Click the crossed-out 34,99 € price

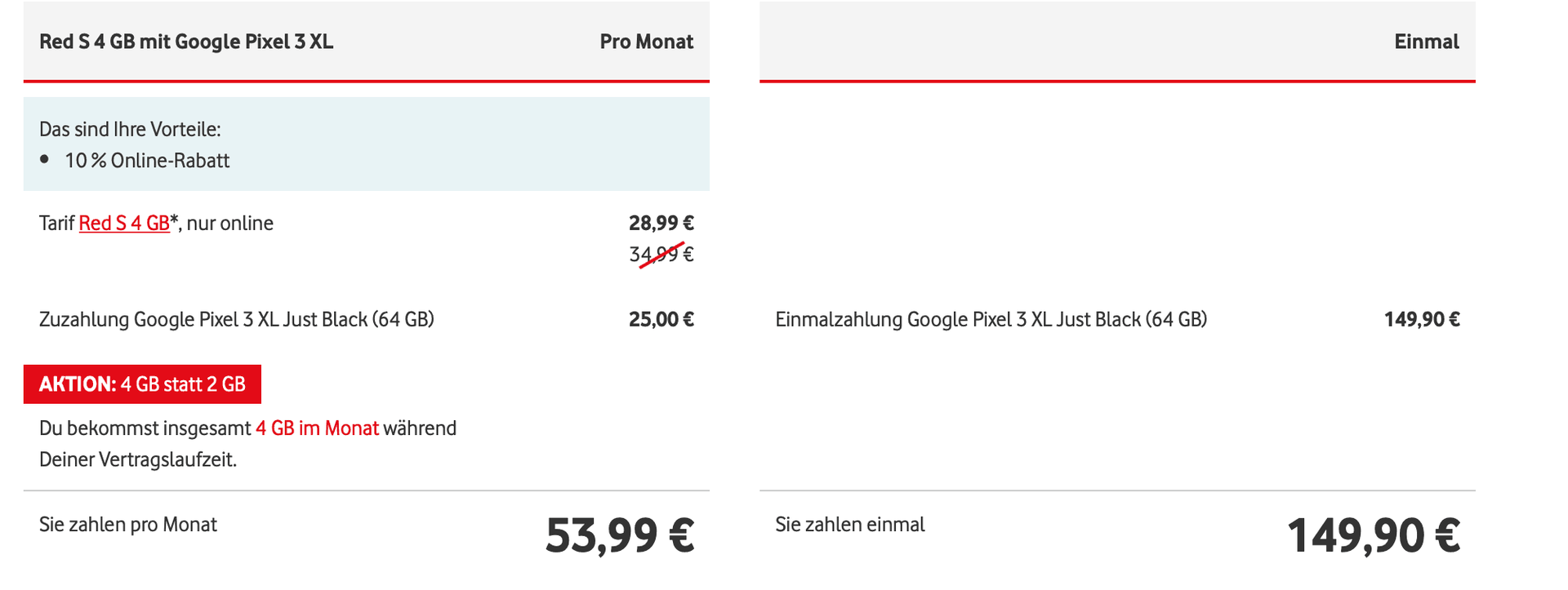pyautogui.click(x=661, y=254)
